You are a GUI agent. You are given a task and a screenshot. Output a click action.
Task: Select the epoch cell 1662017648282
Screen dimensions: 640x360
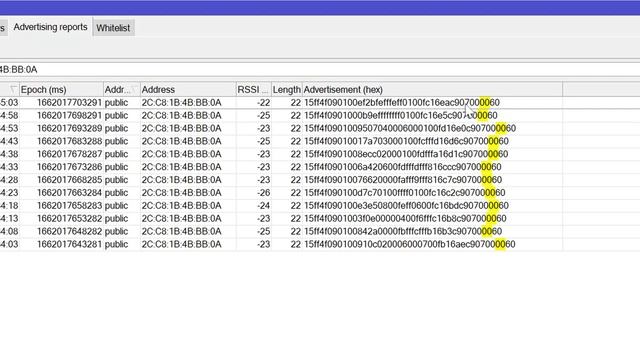click(x=69, y=231)
